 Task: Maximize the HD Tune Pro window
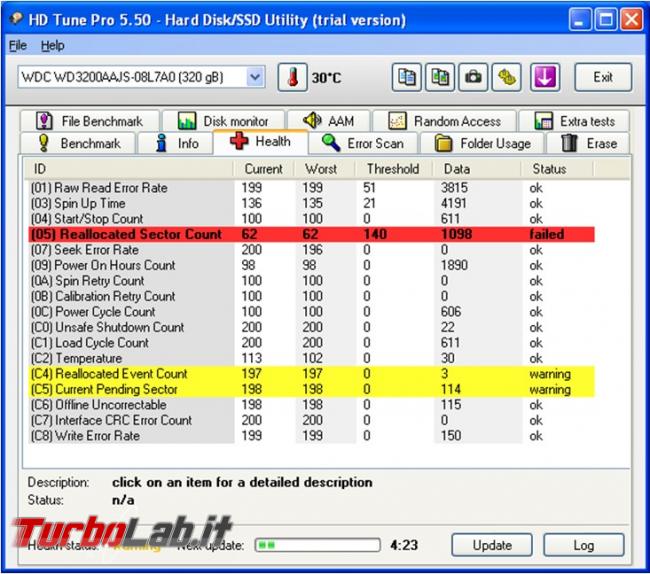tap(606, 19)
